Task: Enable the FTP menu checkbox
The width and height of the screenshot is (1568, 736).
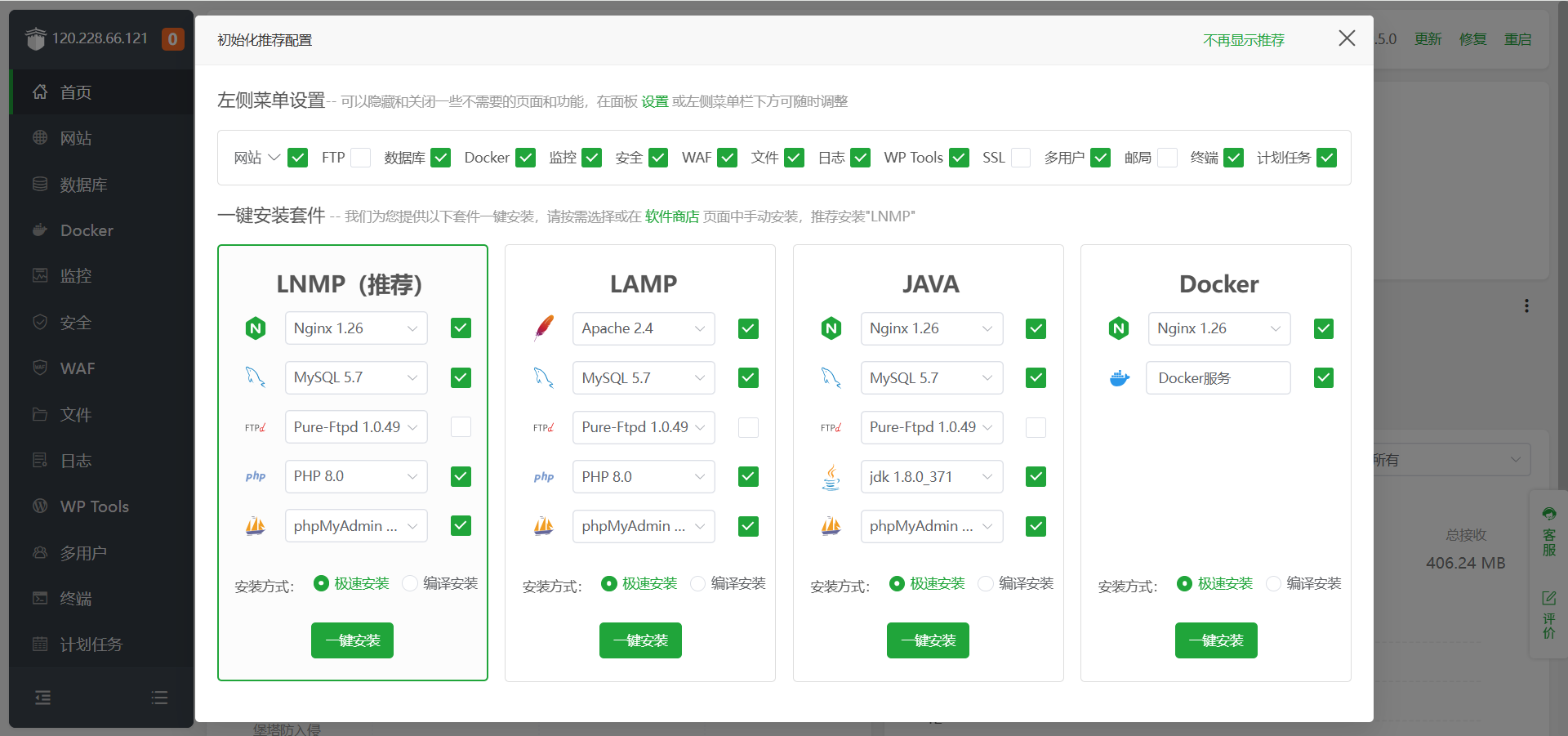Action: [361, 158]
